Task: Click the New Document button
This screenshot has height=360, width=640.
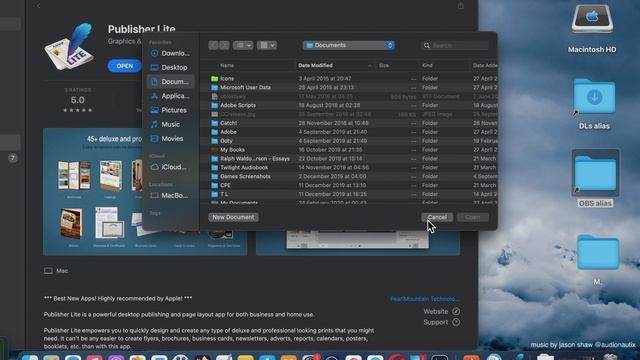Action: tap(233, 217)
